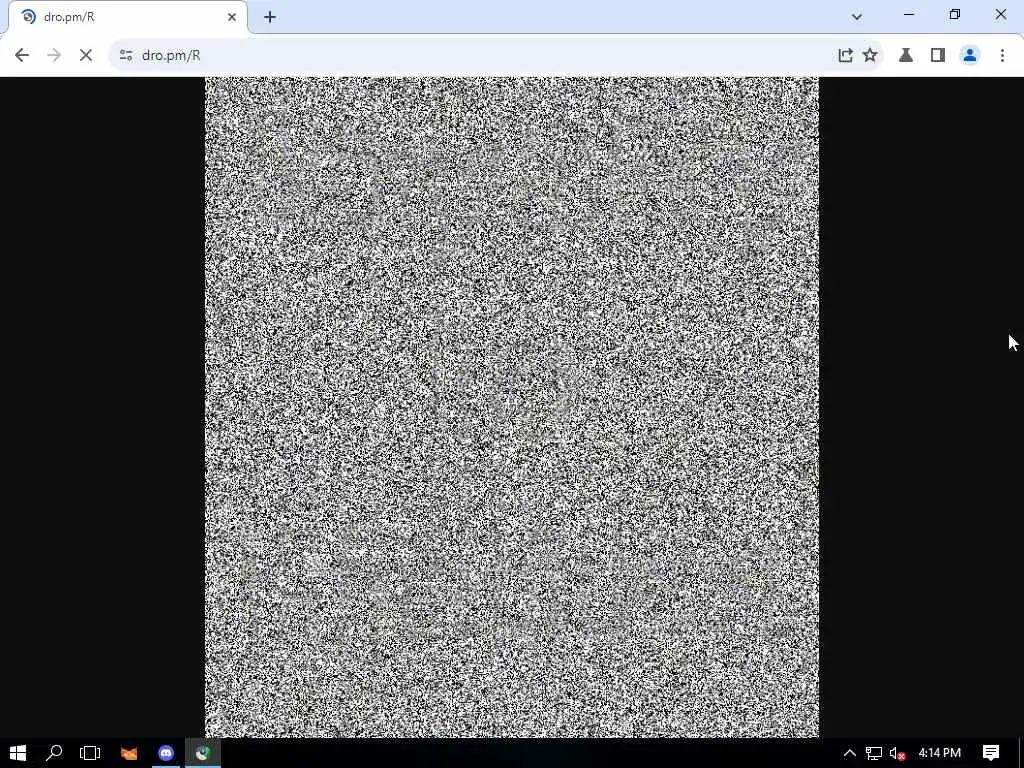Stop loading the page
Viewport: 1024px width, 768px height.
point(86,56)
